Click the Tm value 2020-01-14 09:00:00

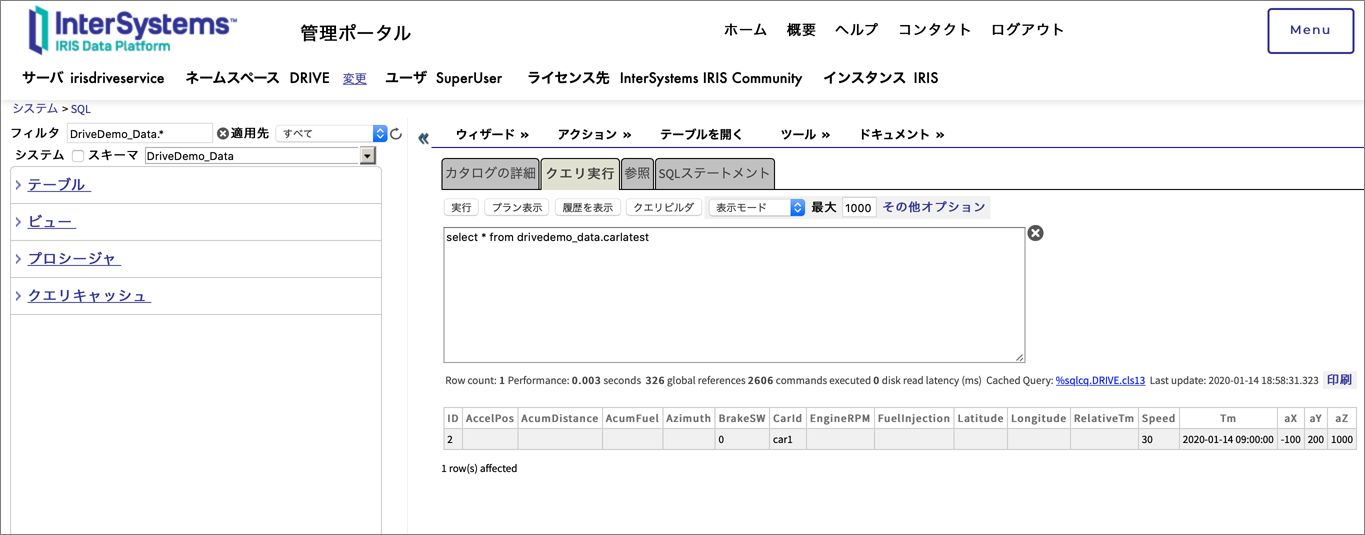point(1227,439)
